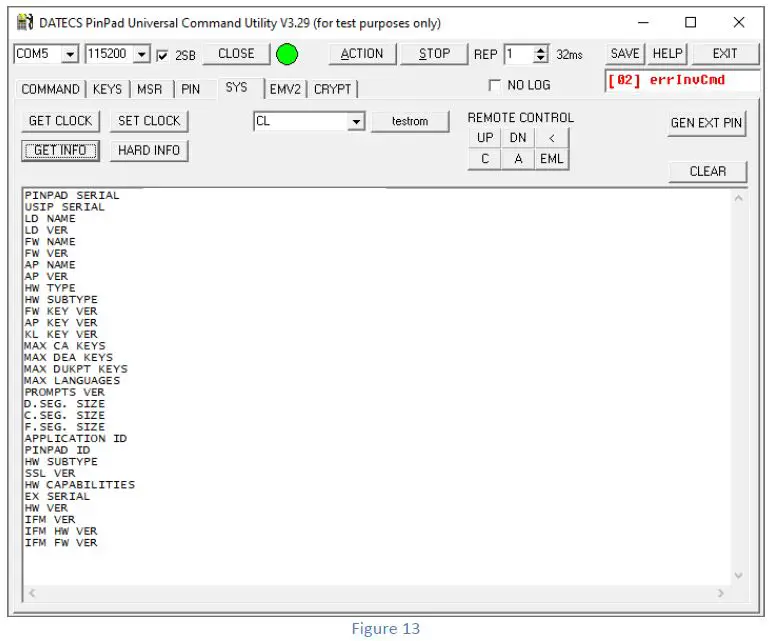Click remote control UP button
Screen dimensions: 769x641
(x=485, y=138)
